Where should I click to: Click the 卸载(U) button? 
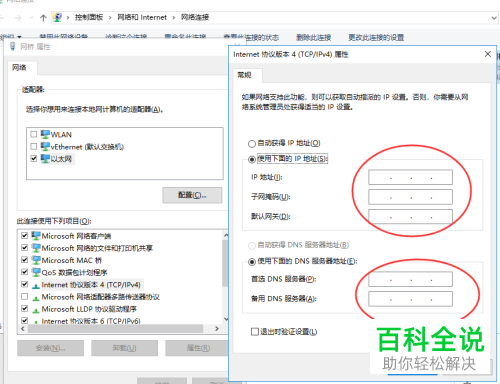pyautogui.click(x=125, y=348)
